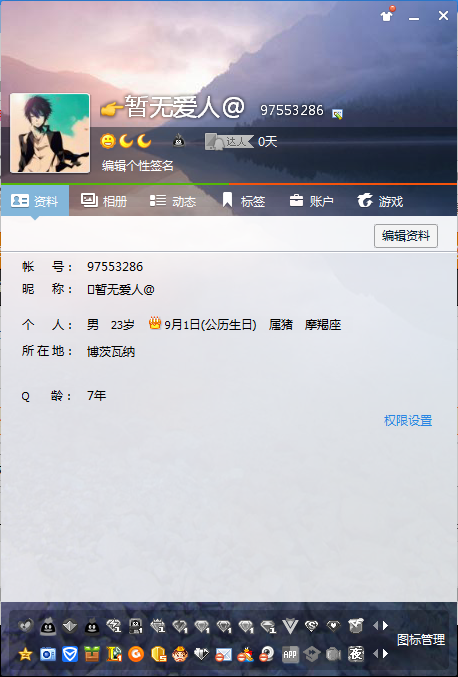Click the gray V VIP icon

point(290,626)
